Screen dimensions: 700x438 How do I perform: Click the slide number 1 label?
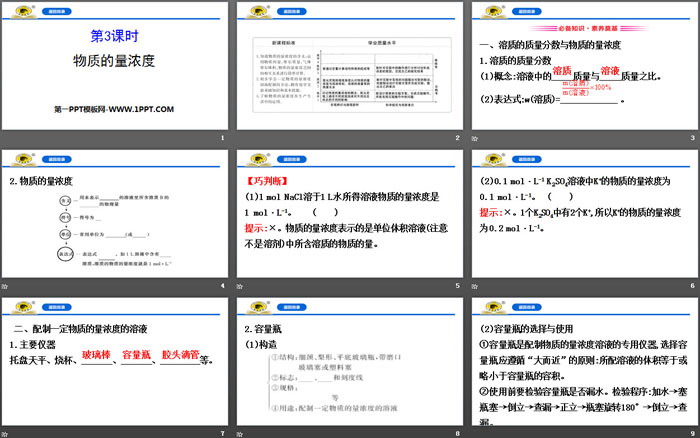pyautogui.click(x=222, y=138)
